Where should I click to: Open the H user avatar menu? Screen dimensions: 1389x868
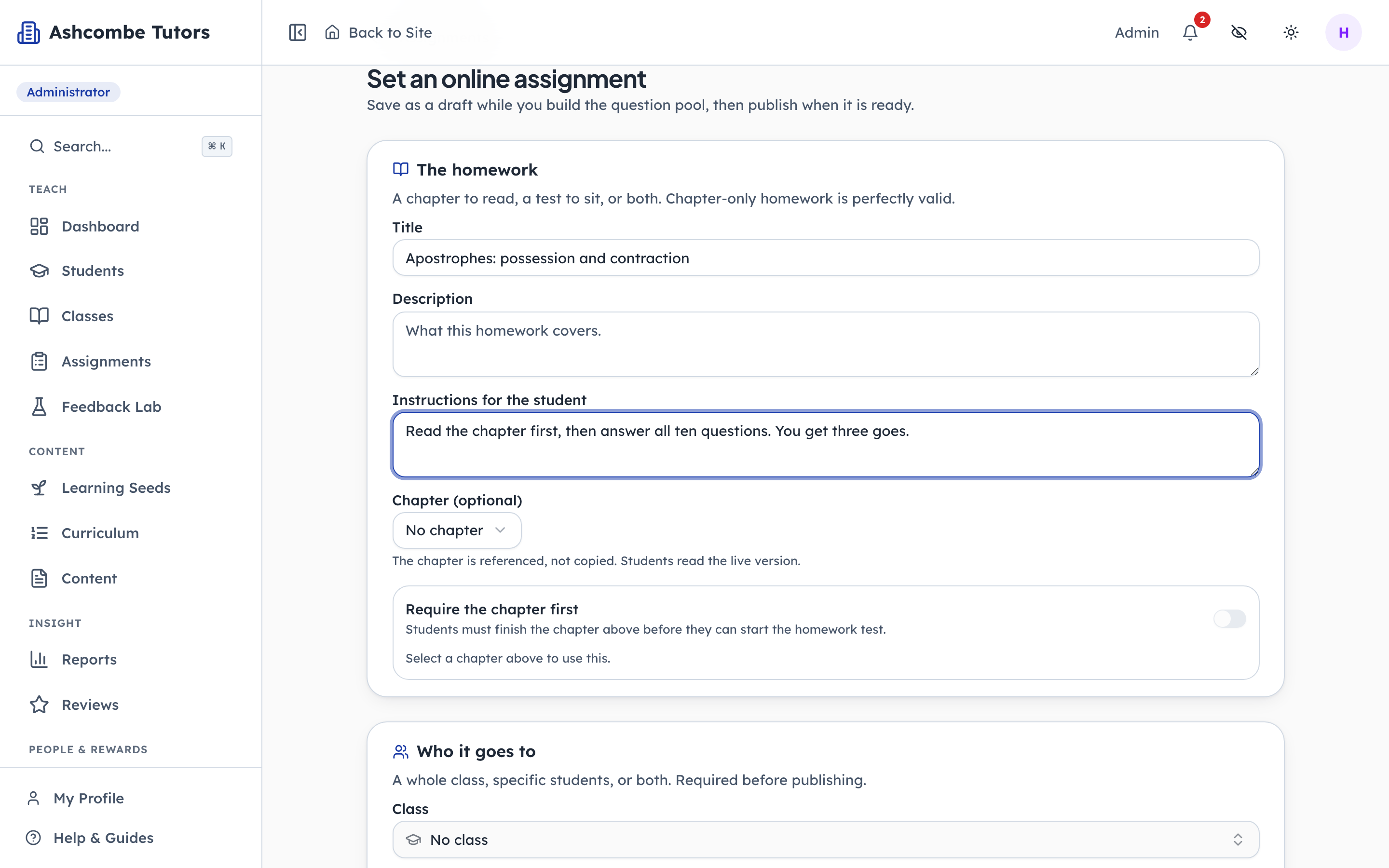[1343, 32]
